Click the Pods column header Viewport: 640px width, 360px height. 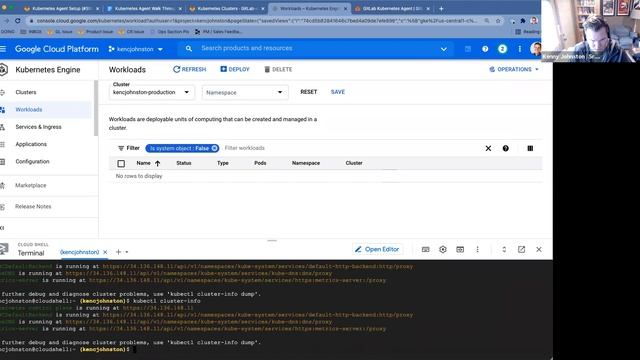pos(260,163)
